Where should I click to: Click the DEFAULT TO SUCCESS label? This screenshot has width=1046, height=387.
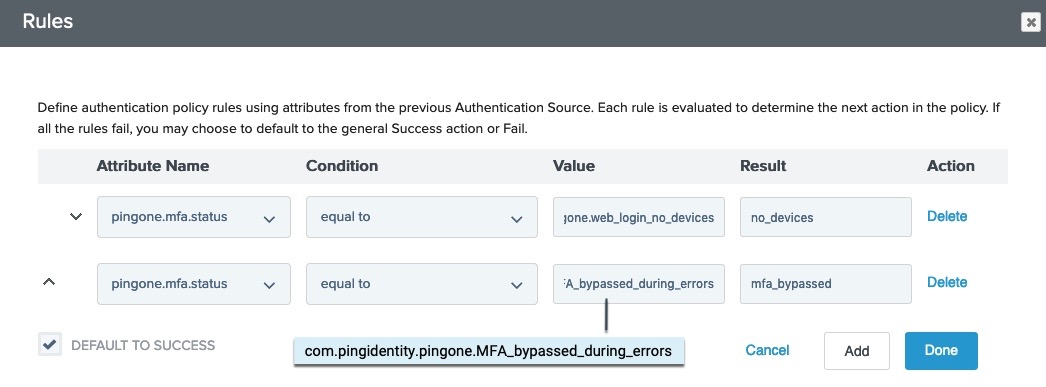pos(143,346)
